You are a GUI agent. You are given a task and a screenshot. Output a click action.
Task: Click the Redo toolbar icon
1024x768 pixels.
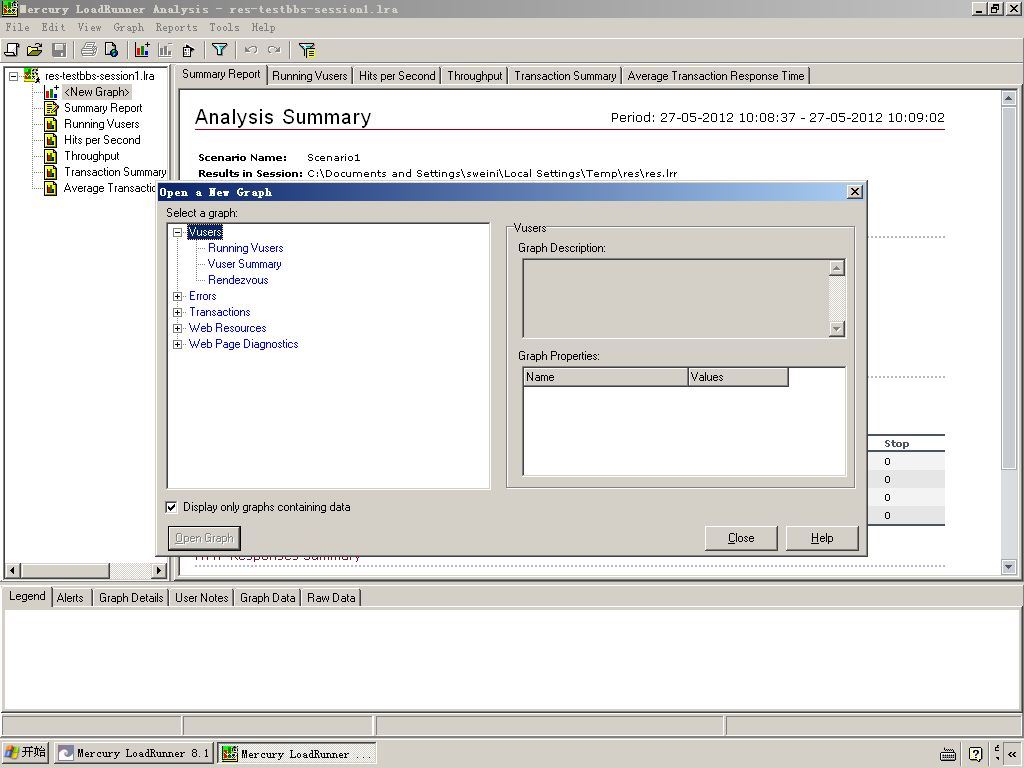click(274, 50)
